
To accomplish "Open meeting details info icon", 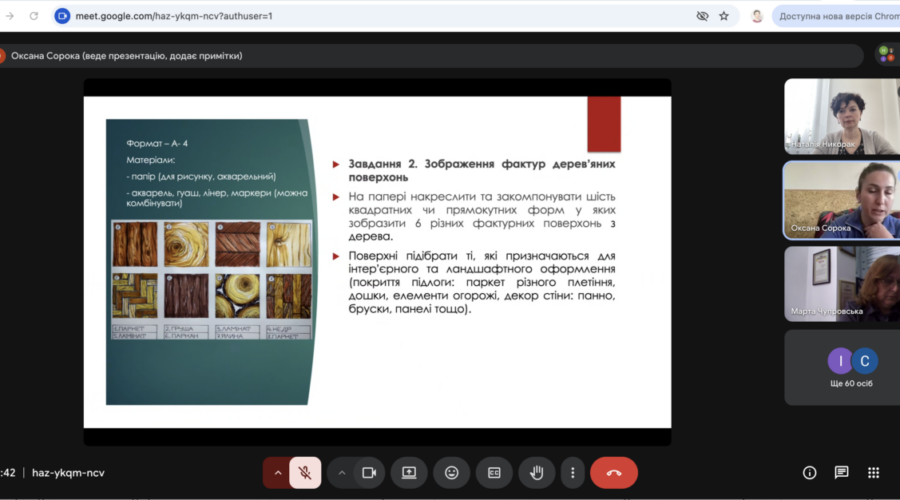I will point(809,473).
